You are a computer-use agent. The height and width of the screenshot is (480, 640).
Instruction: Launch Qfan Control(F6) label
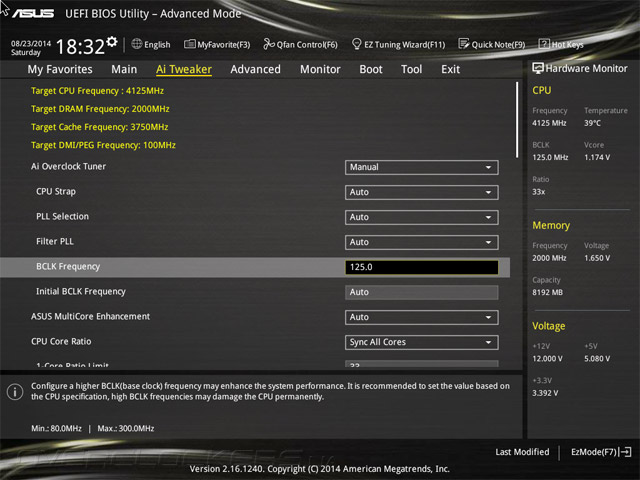307,44
